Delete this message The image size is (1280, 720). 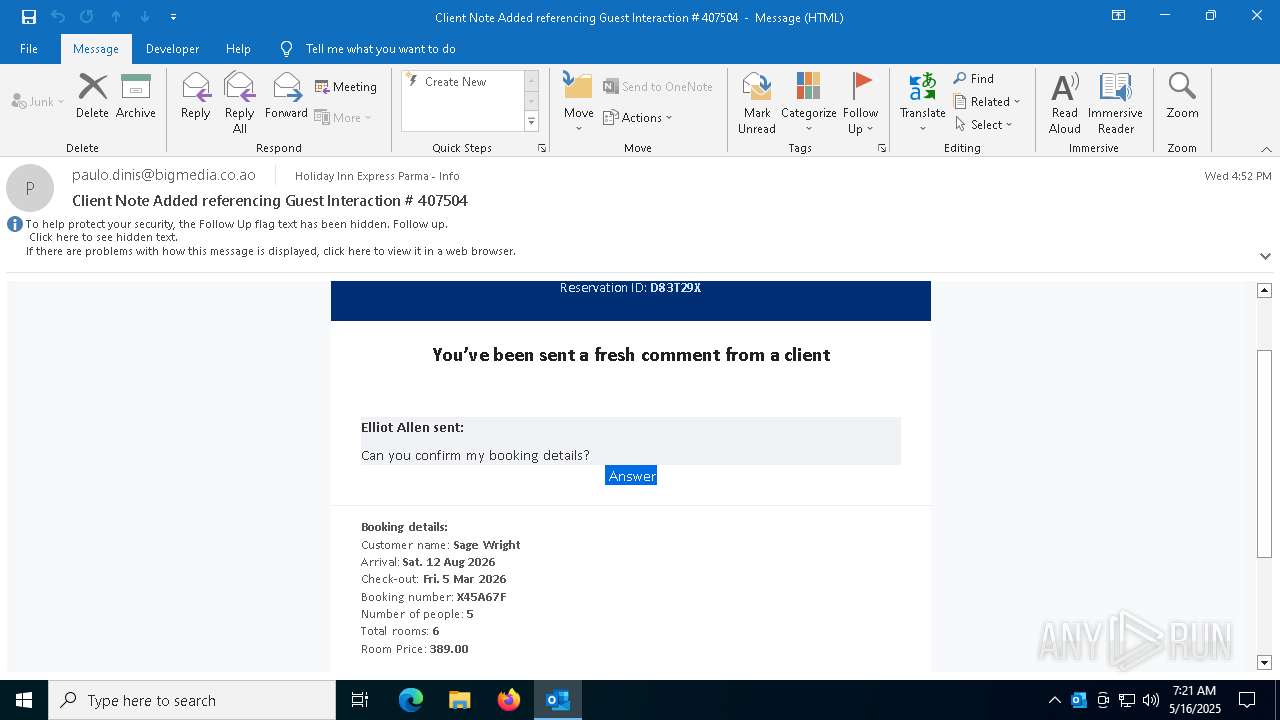coord(92,96)
